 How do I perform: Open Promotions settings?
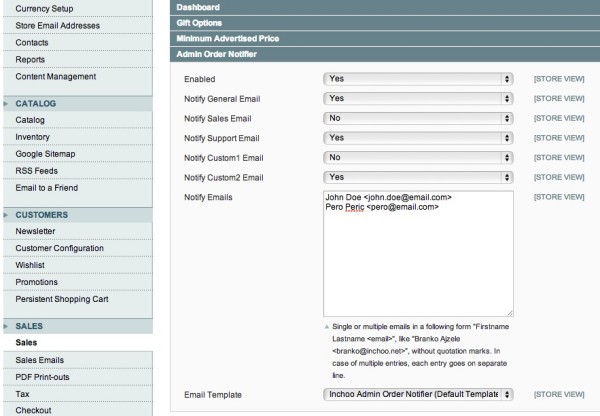tap(37, 282)
